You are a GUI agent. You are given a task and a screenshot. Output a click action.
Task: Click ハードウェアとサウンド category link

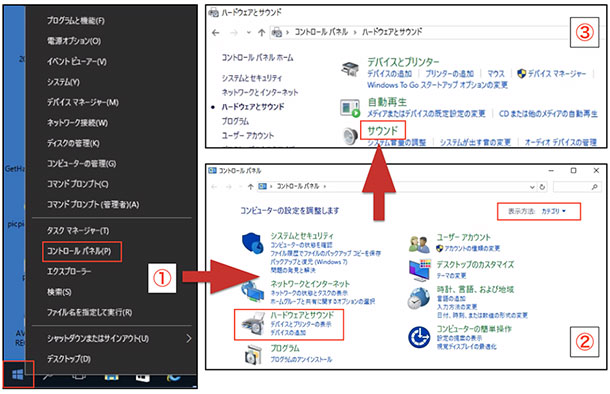point(302,315)
